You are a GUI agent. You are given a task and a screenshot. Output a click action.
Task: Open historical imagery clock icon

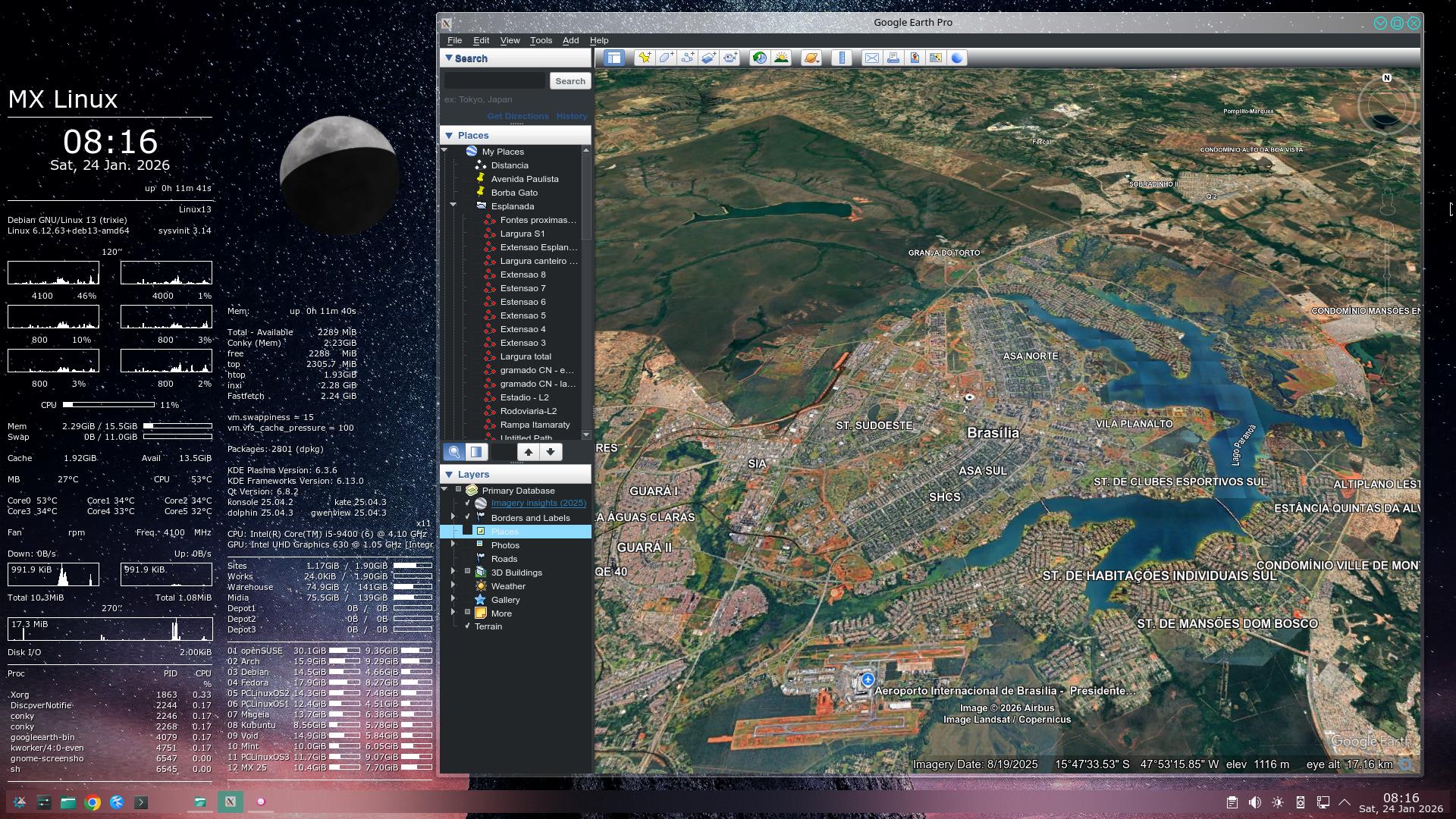click(x=759, y=58)
